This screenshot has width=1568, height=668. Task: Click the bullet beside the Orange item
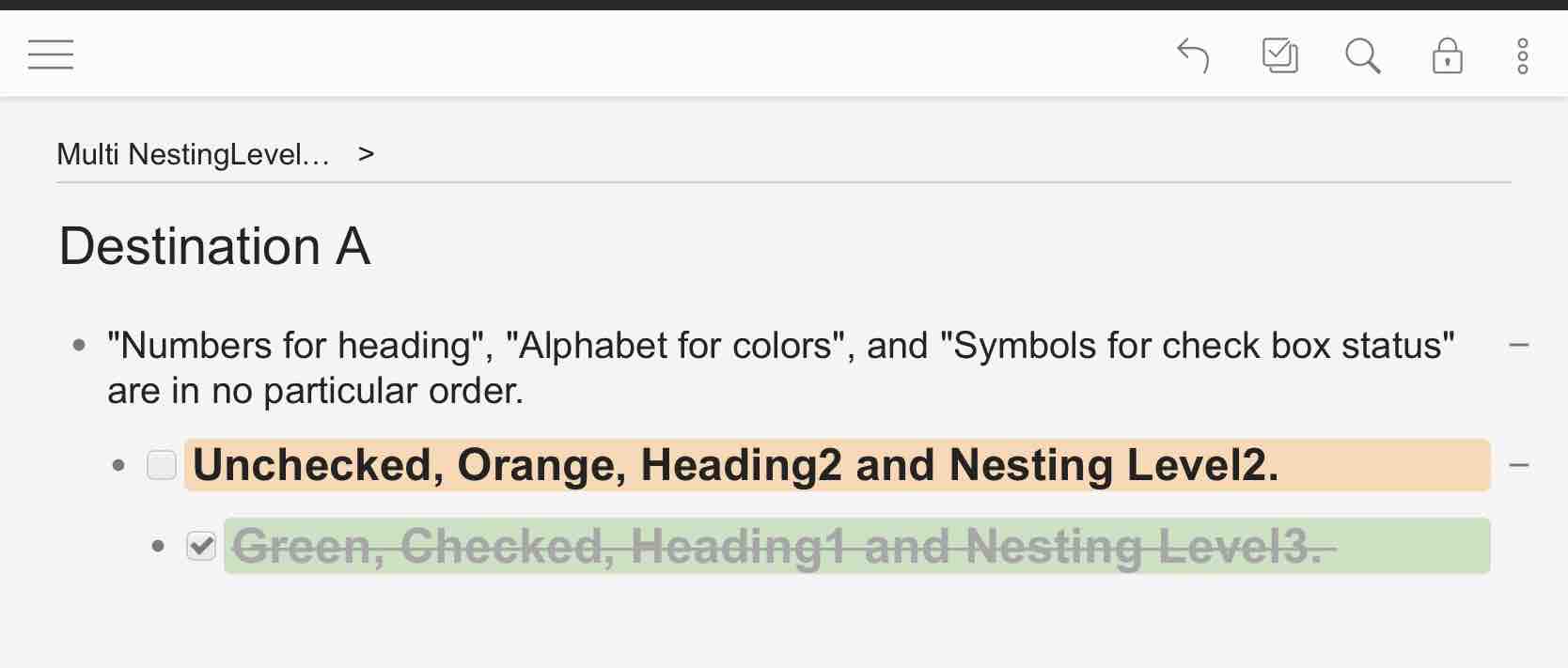pyautogui.click(x=118, y=465)
